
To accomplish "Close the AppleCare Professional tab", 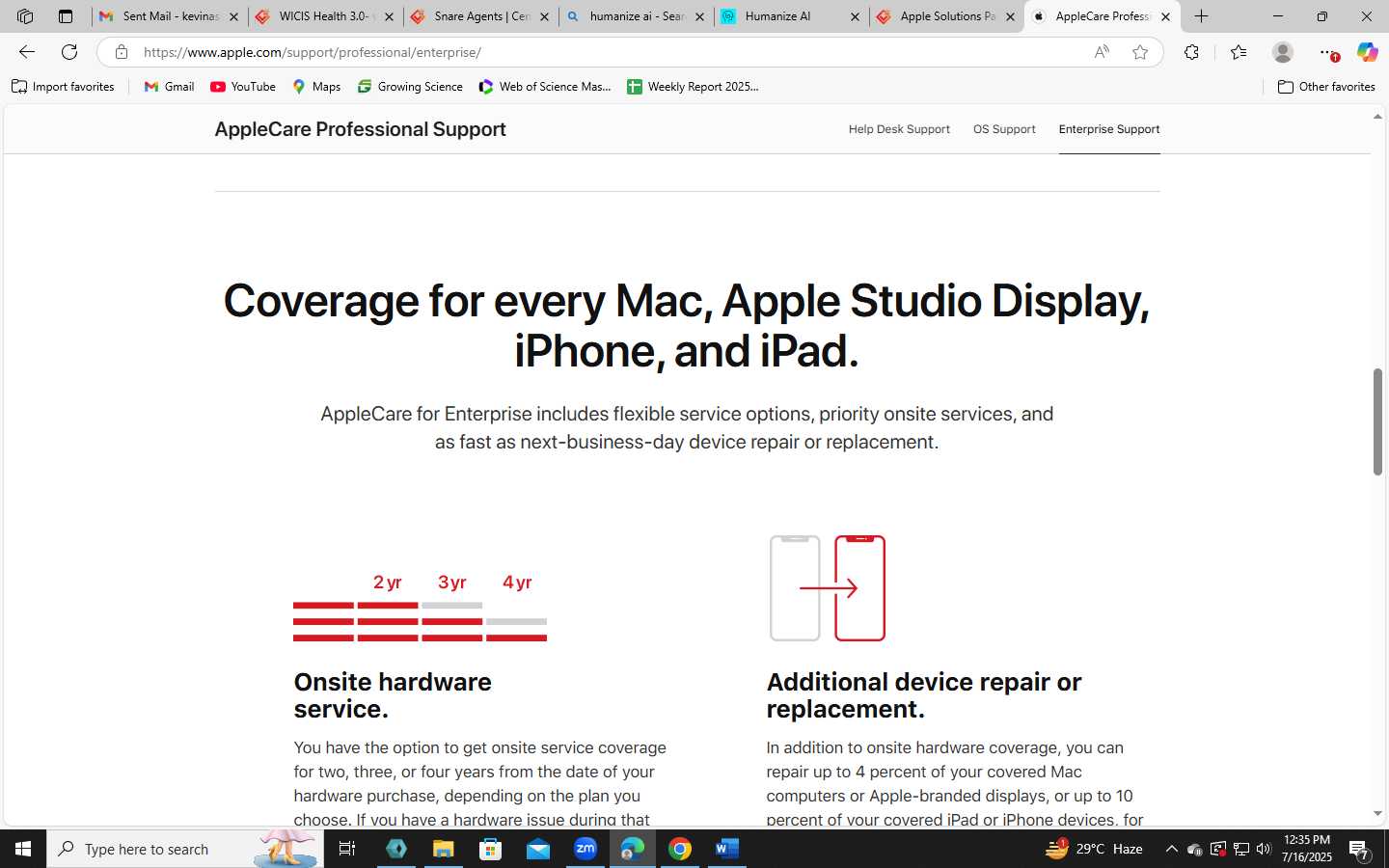I will pos(1165,16).
